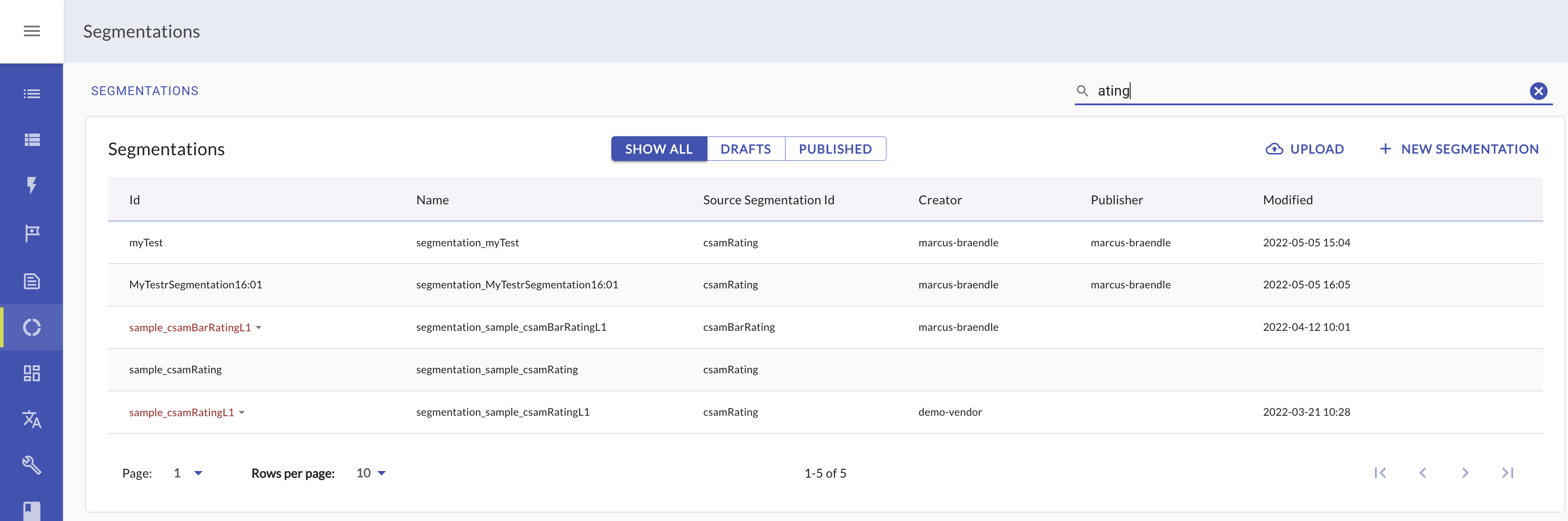Click the dashboard widgets sidebar icon
Screen dimensions: 1568x521
[32, 373]
